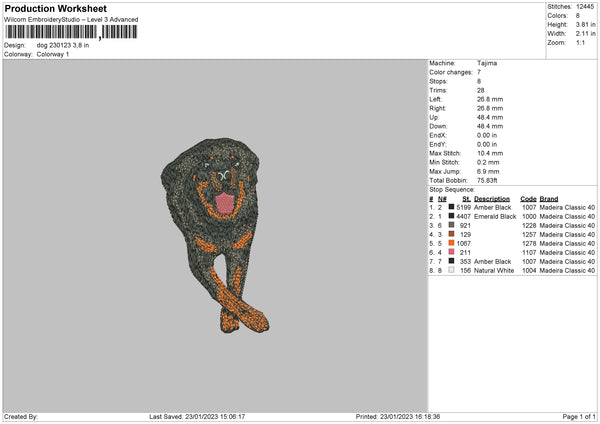Click the thread code 1278

(x=529, y=243)
